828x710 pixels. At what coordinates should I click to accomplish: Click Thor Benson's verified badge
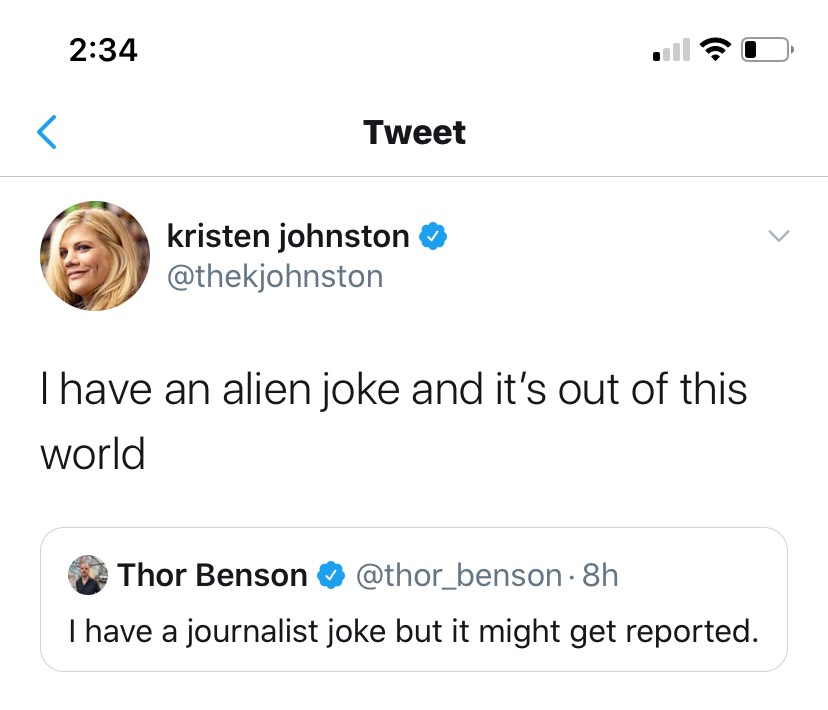click(331, 575)
